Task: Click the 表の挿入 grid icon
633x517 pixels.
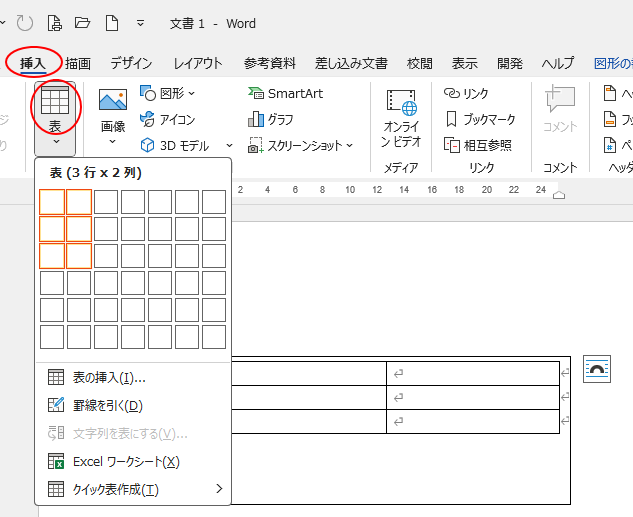Action: pos(56,377)
